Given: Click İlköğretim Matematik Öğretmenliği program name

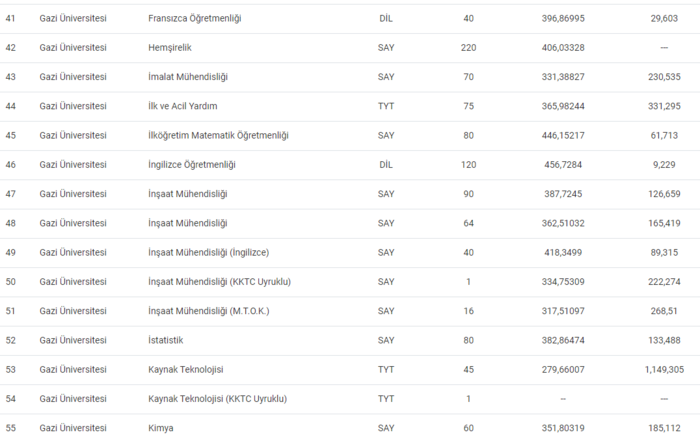Looking at the screenshot, I should point(218,135).
